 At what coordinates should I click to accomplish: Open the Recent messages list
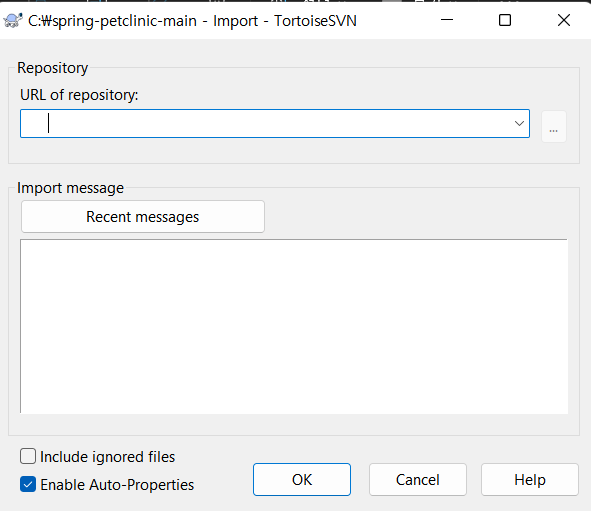point(143,217)
